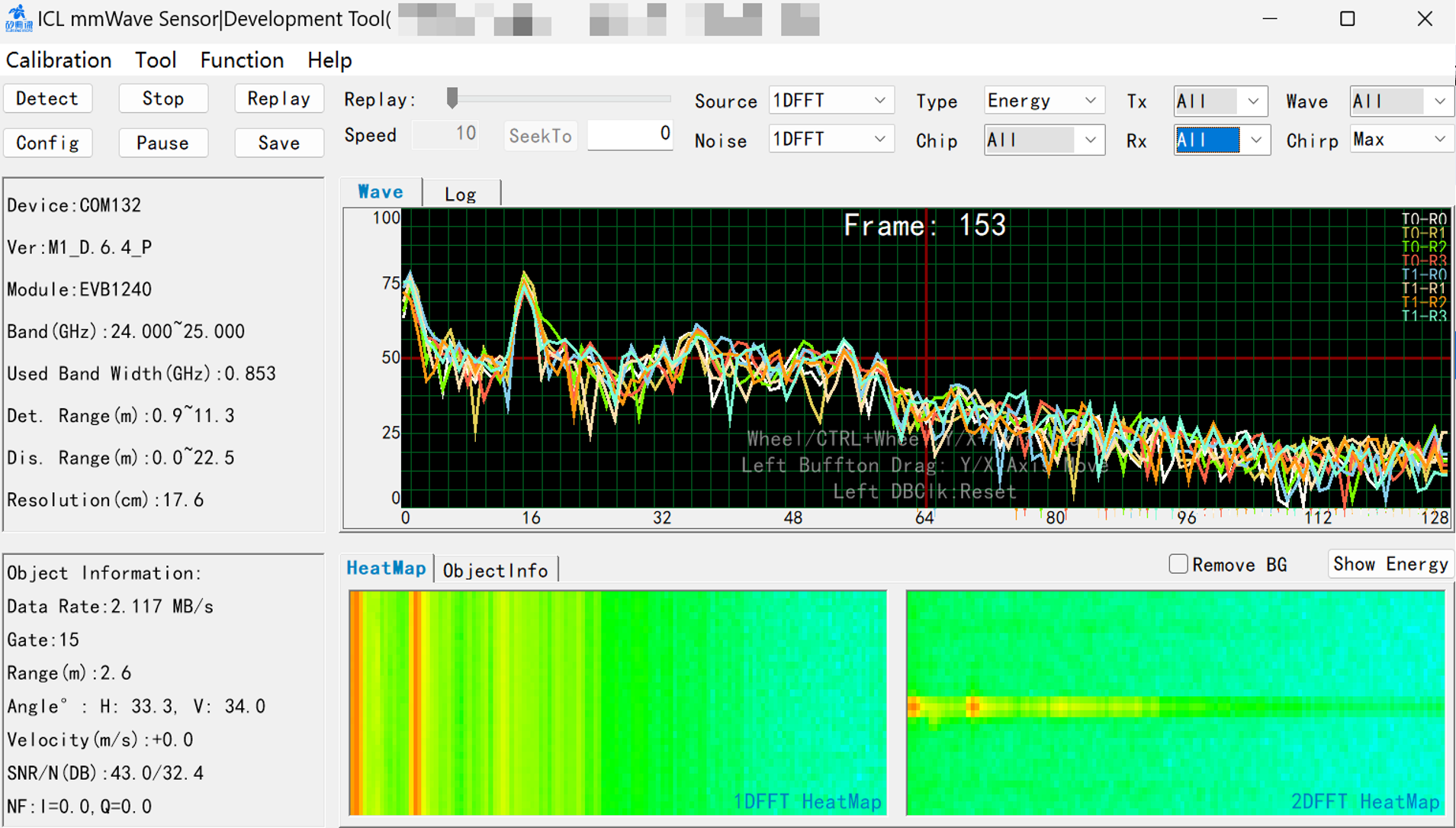Click the NF:I=0.0,Q=0.0 line

pyautogui.click(x=79, y=807)
